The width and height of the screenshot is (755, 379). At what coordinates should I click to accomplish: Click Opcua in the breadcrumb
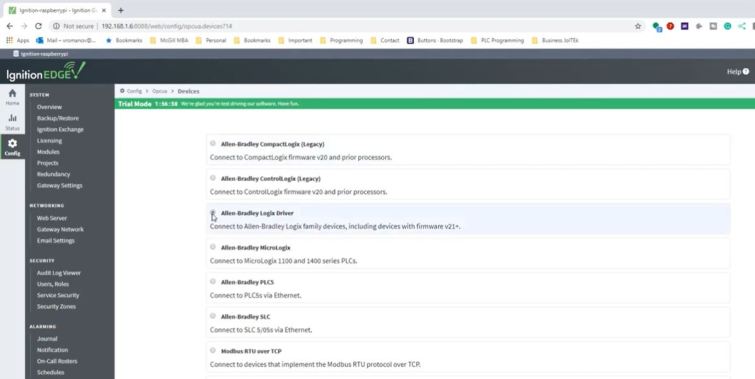pos(159,91)
